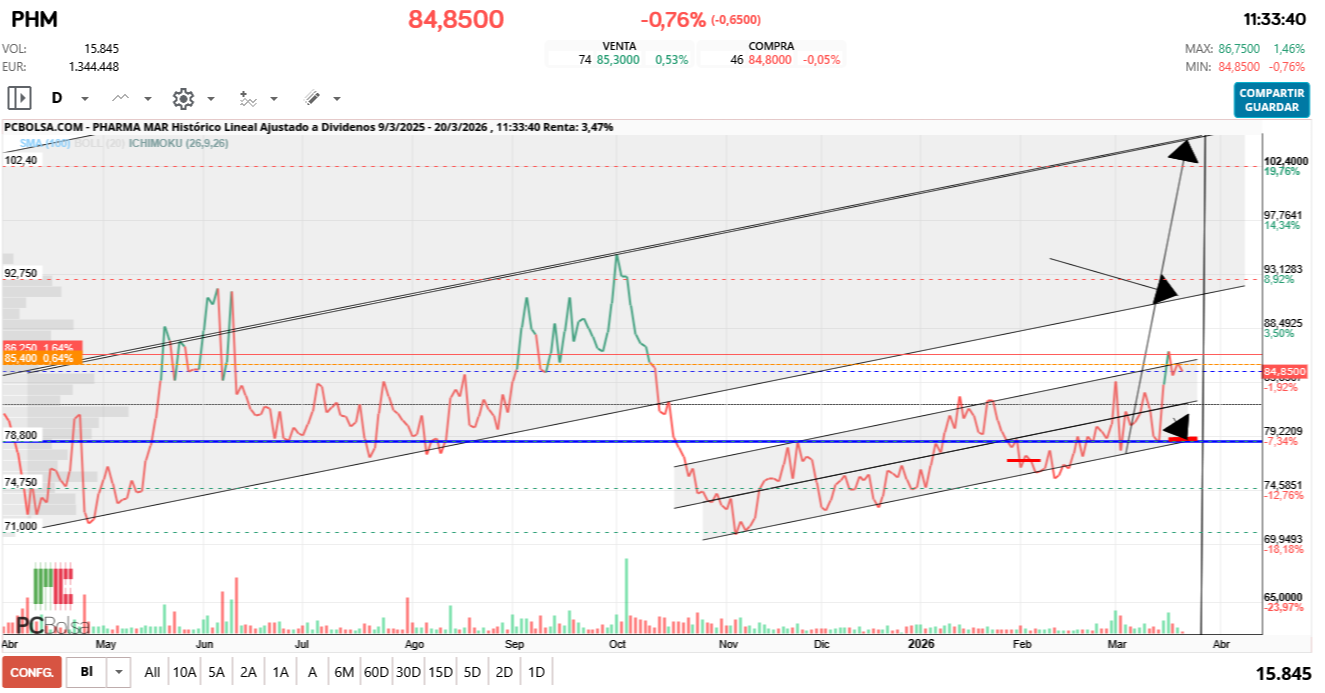Expand the drawing tools dropdown arrow
Viewport: 1325px width, 693px height.
(x=337, y=99)
